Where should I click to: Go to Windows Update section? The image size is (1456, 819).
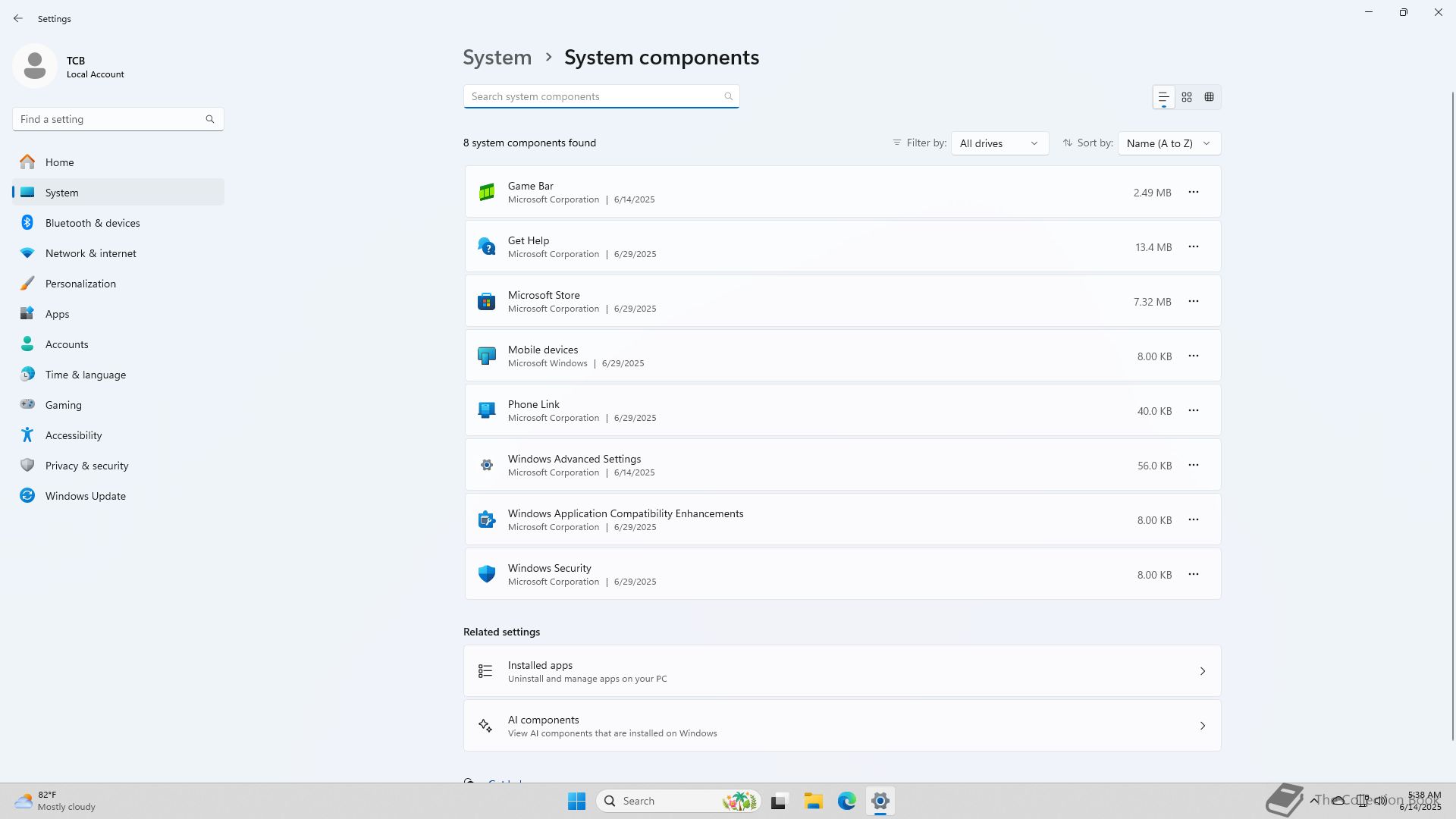pos(85,496)
